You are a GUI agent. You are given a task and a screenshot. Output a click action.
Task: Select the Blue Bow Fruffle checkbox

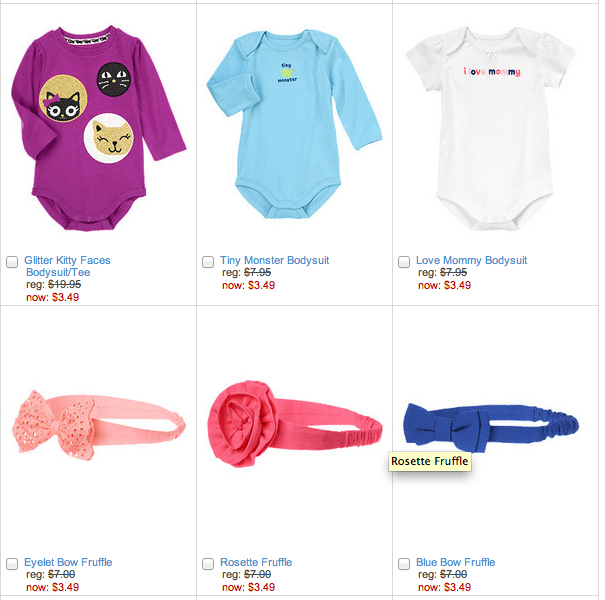[x=404, y=564]
